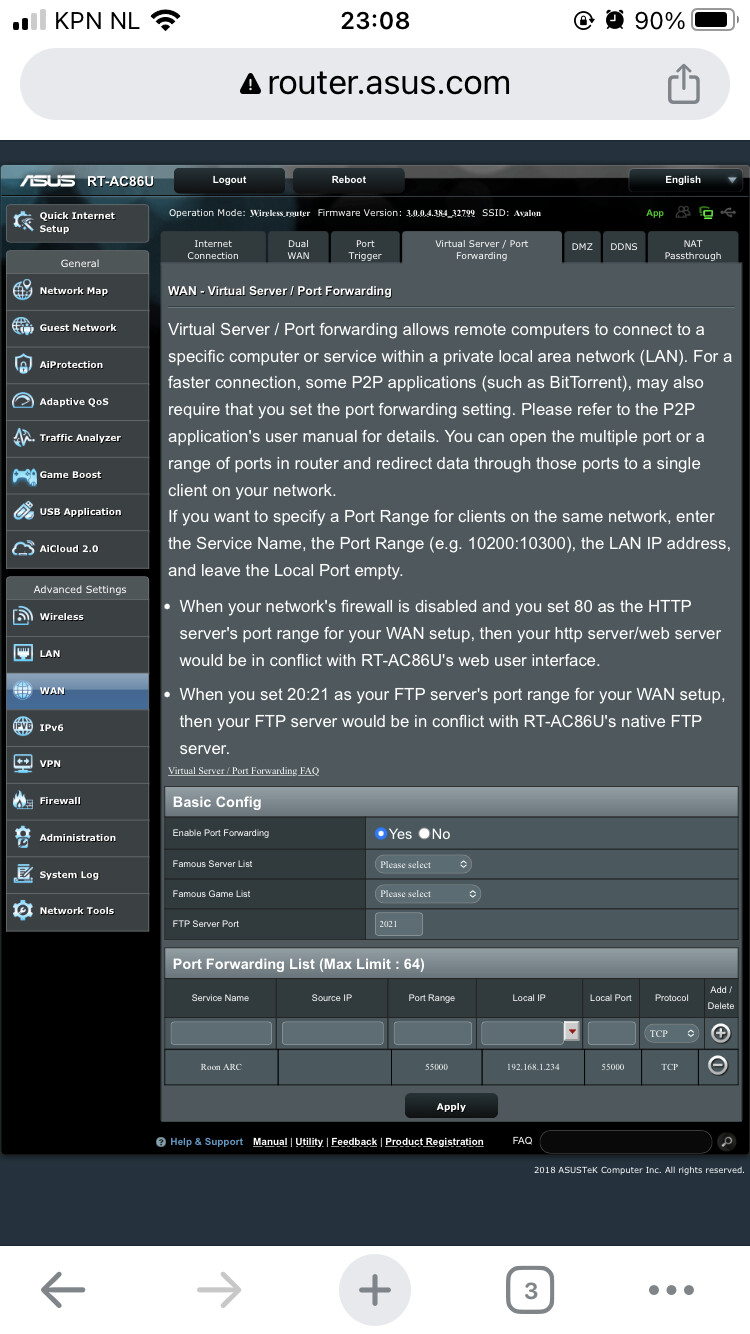This screenshot has height=1334, width=750.
Task: Open browser more options menu
Action: 671,1290
